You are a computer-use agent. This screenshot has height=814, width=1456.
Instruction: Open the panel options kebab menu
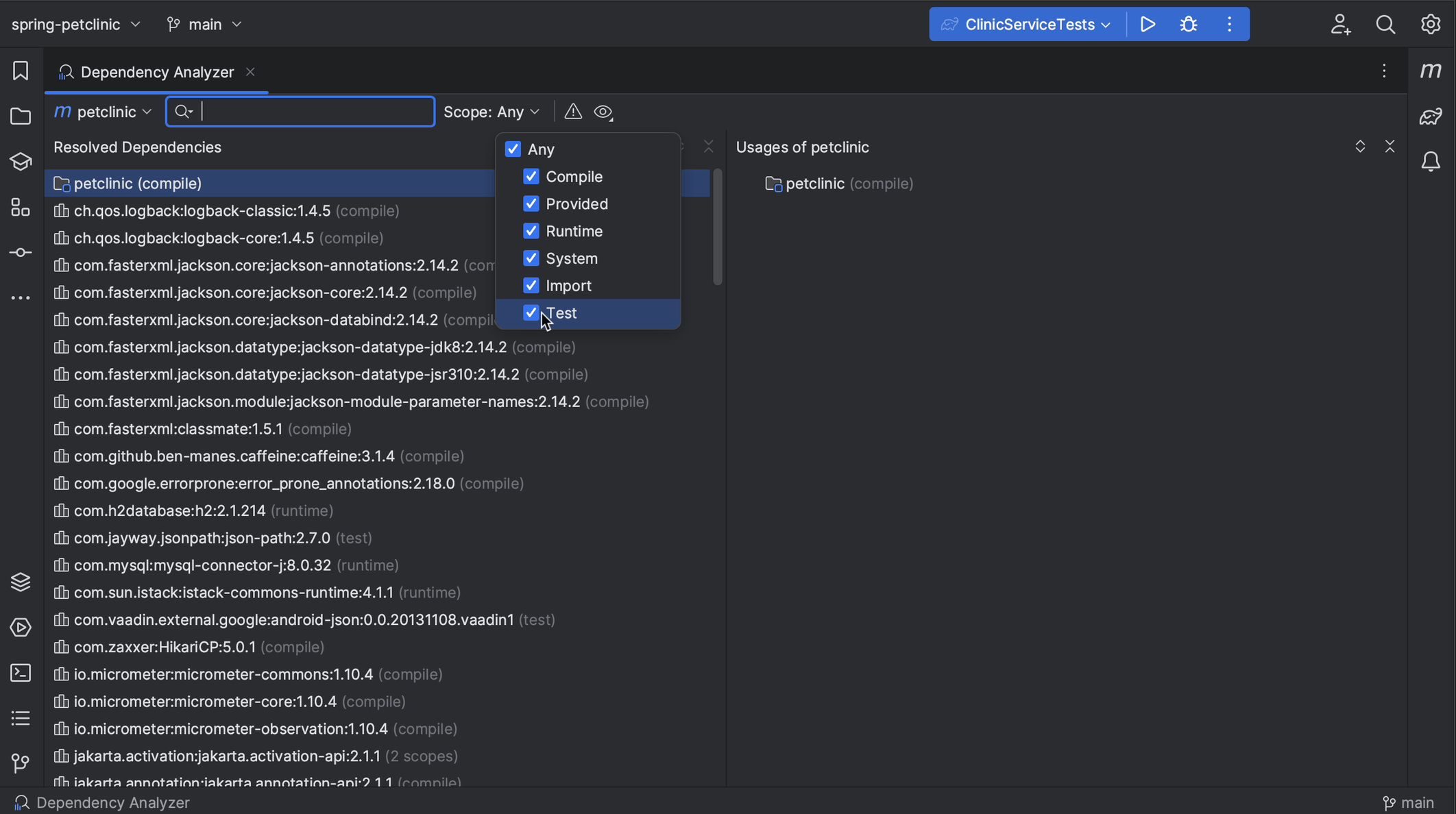coord(1383,71)
